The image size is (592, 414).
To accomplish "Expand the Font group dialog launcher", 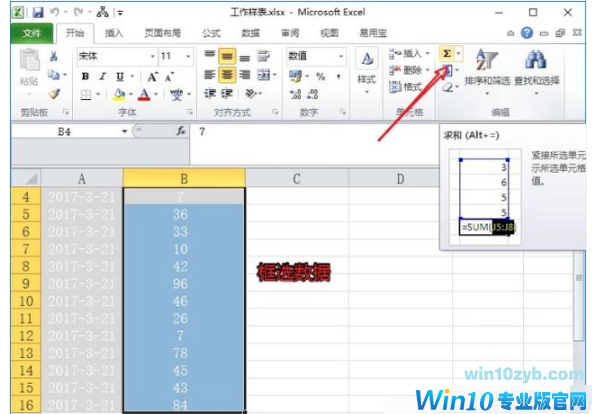I will (190, 112).
